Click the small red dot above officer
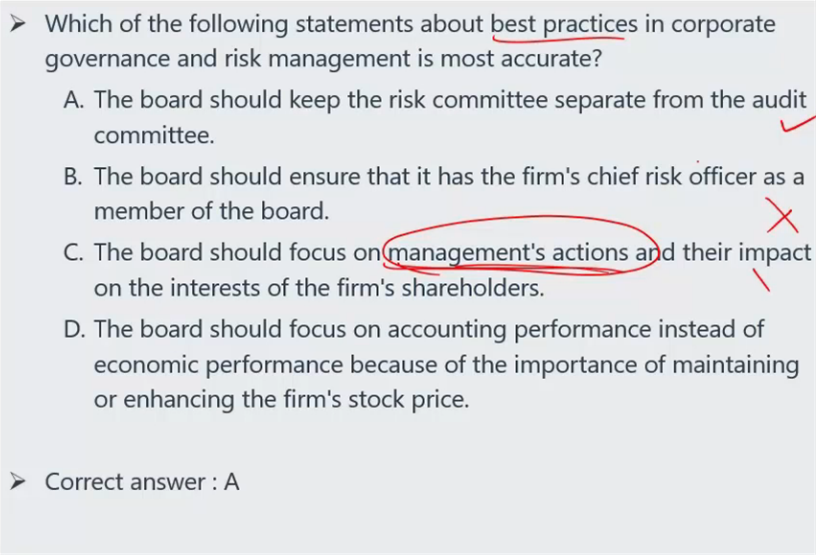Screen dimensions: 816x555 coord(697,162)
